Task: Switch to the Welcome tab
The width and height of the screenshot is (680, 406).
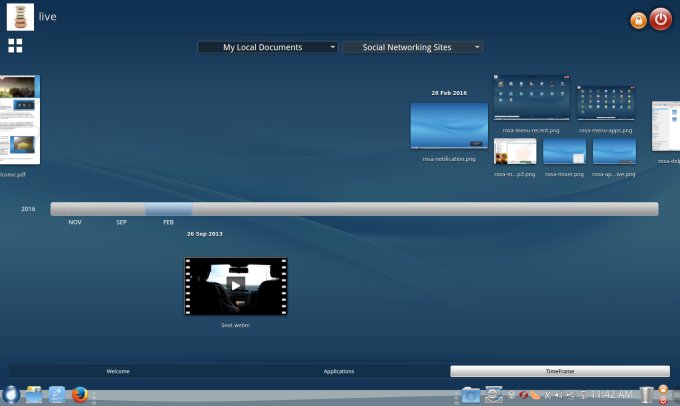Action: coord(119,371)
